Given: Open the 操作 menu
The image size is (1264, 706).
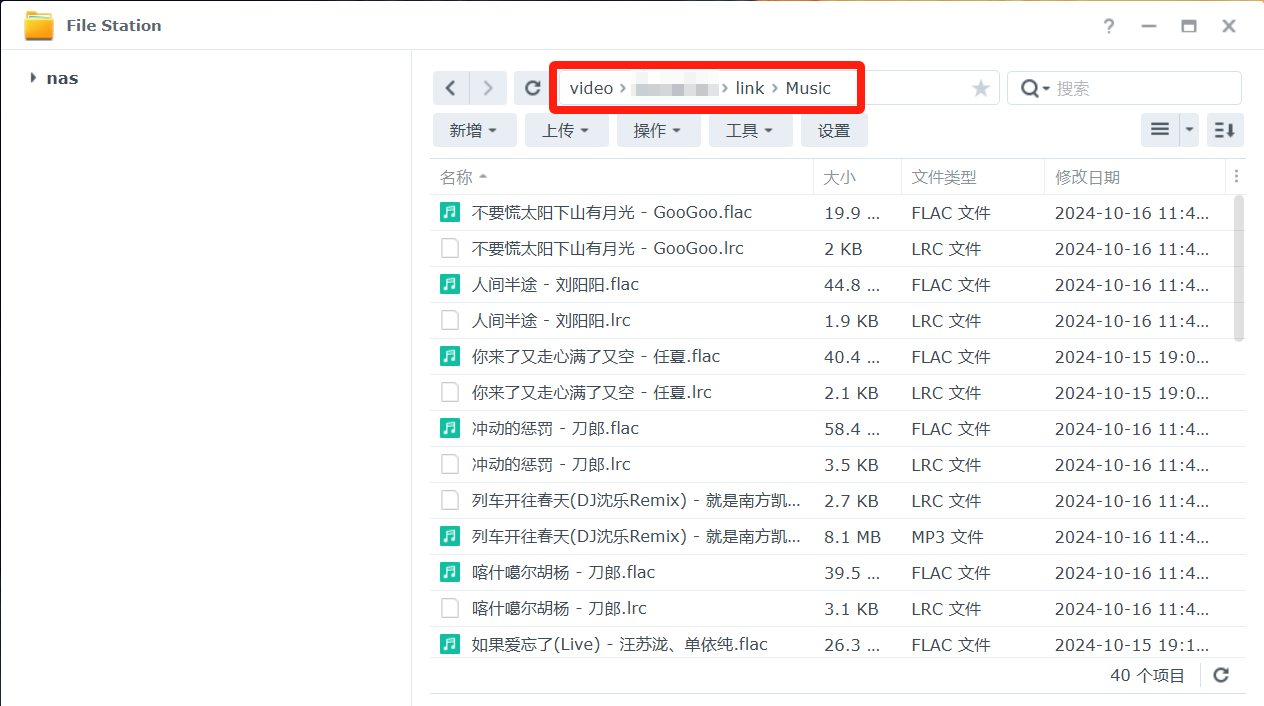Looking at the screenshot, I should click(658, 130).
